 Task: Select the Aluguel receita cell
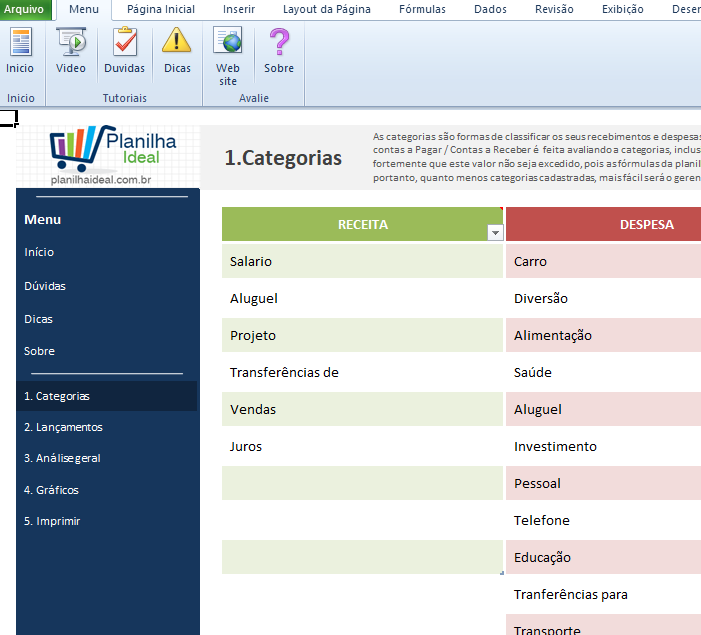pyautogui.click(x=362, y=298)
